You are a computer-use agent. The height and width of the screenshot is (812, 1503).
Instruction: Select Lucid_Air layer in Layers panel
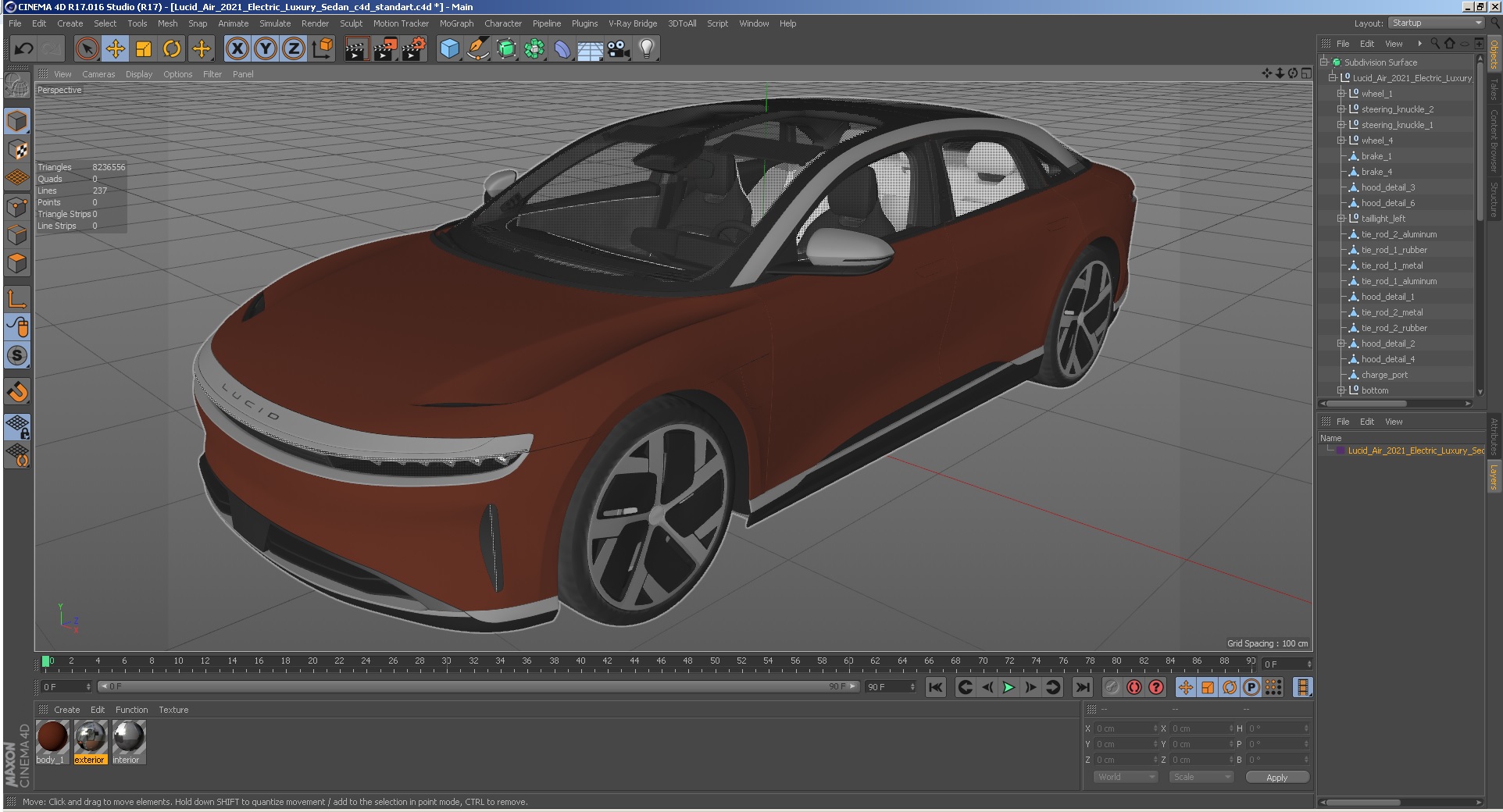click(1416, 451)
